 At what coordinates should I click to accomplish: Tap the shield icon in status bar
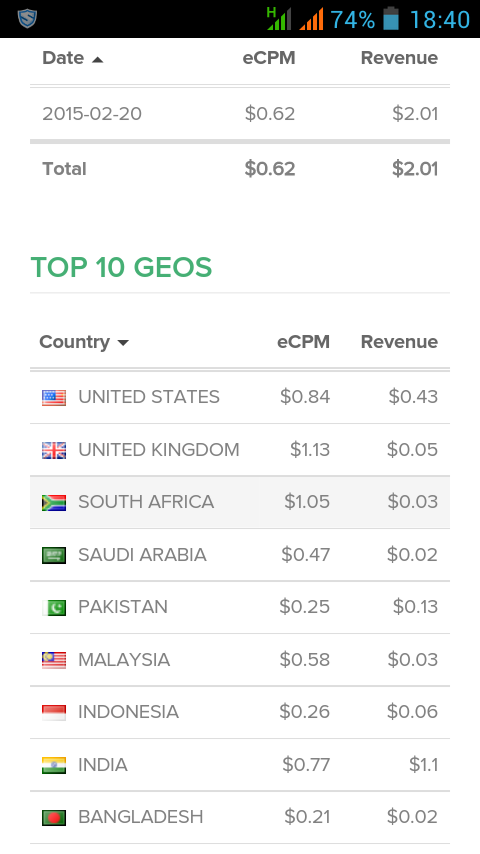click(27, 19)
